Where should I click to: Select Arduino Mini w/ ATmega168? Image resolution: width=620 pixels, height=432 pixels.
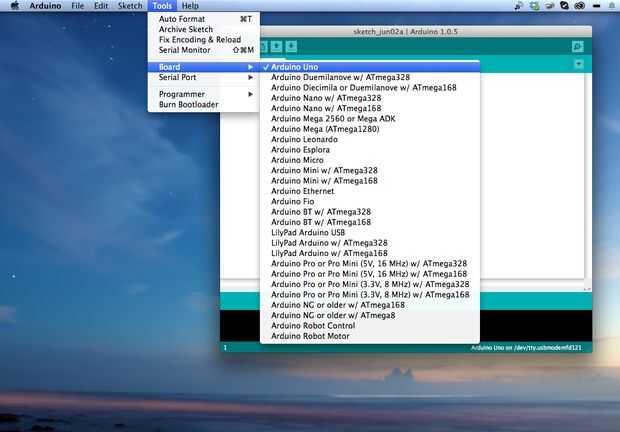370,181
